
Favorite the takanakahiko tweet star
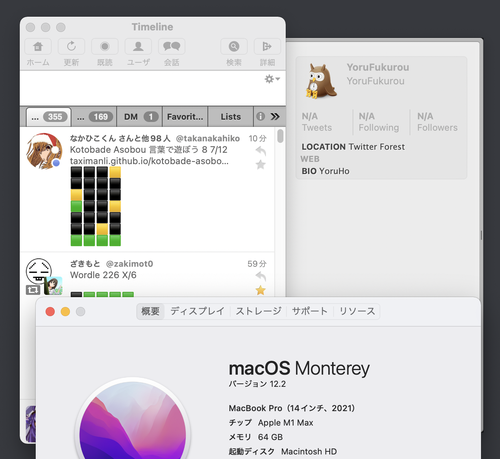(261, 165)
